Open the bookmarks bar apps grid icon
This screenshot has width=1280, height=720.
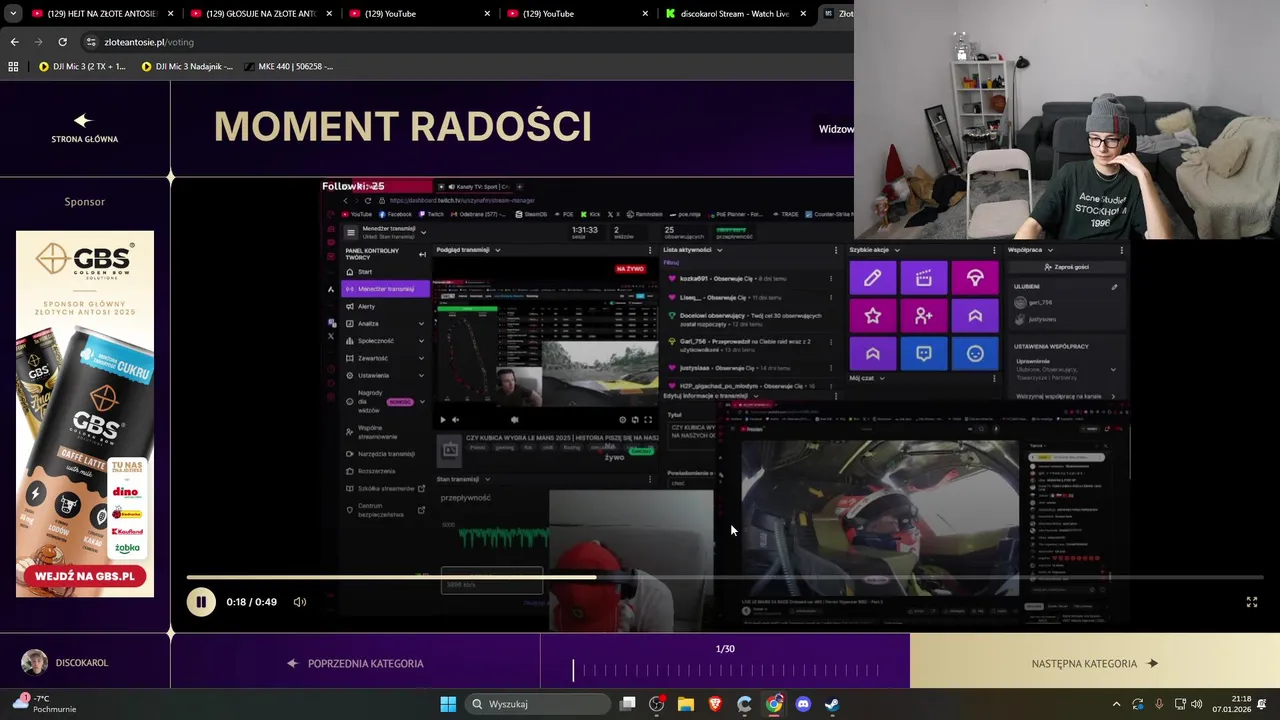tap(13, 67)
